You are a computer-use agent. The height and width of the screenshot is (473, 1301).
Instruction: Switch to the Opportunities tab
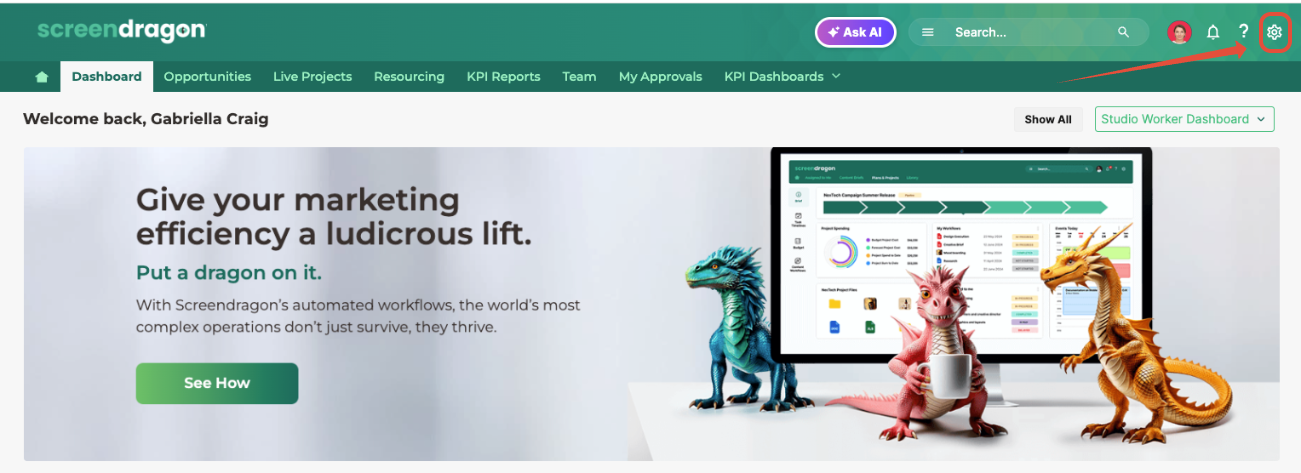pyautogui.click(x=207, y=76)
